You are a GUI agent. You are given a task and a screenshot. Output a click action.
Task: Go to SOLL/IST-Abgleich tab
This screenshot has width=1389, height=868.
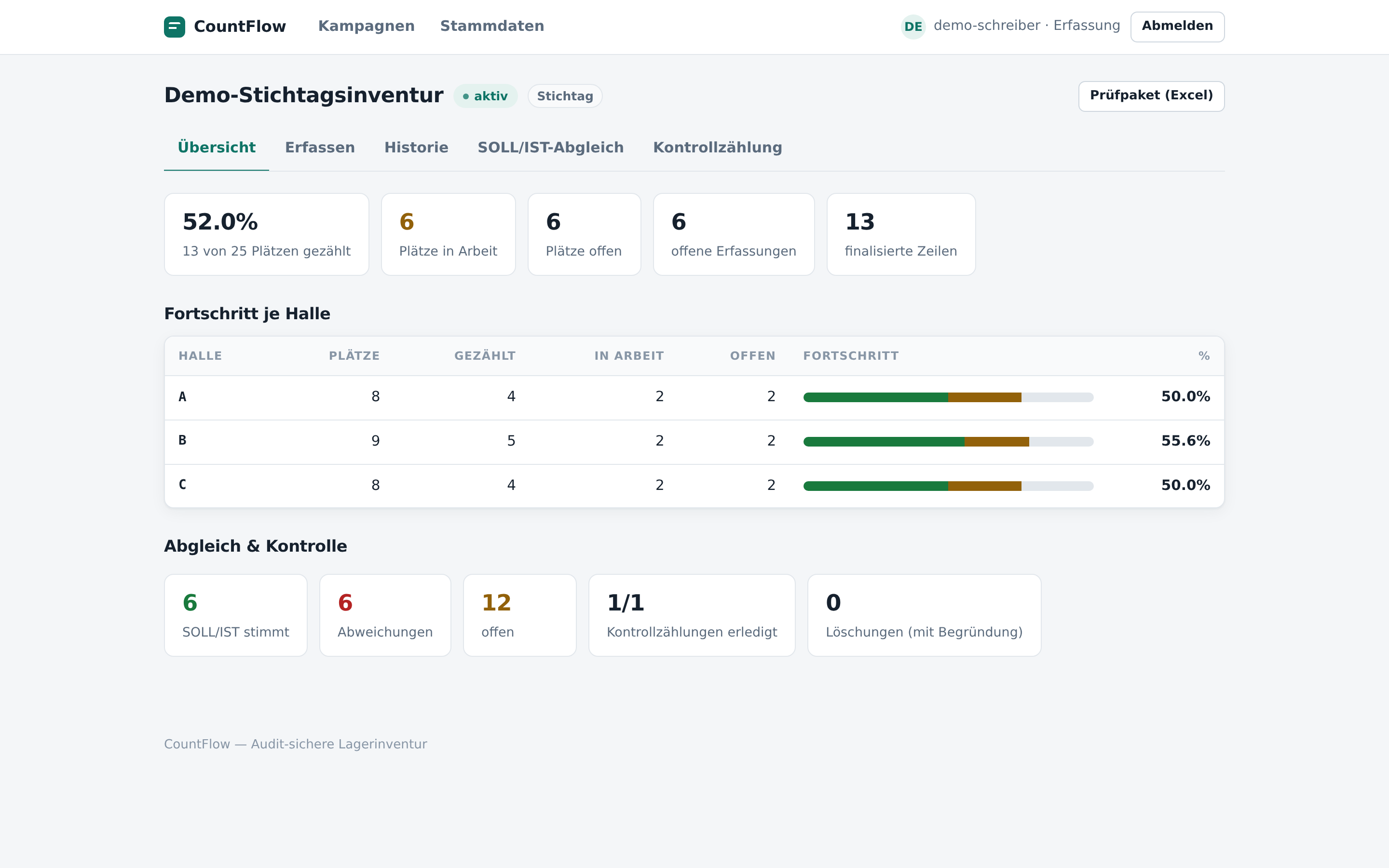tap(550, 148)
